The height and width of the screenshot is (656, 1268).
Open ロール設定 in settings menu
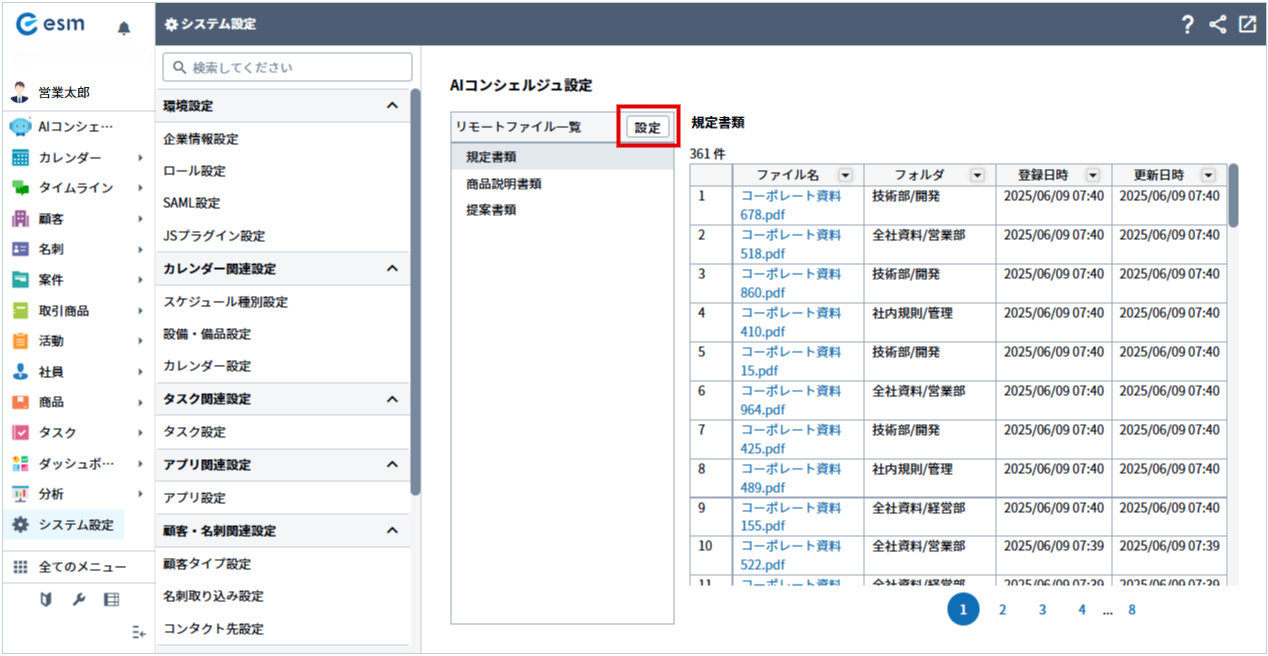(195, 171)
